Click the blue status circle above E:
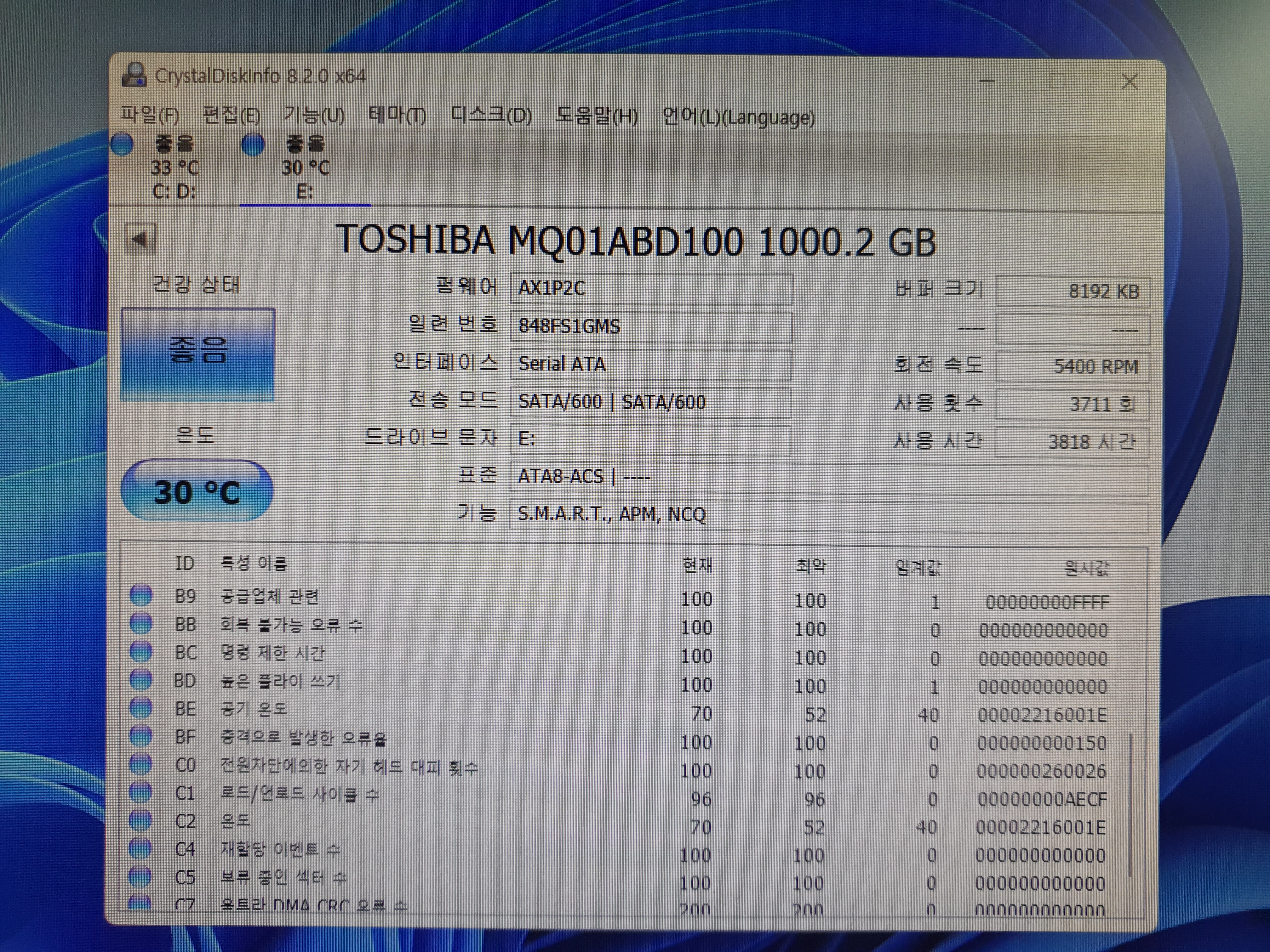Viewport: 1270px width, 952px height. coord(253,144)
